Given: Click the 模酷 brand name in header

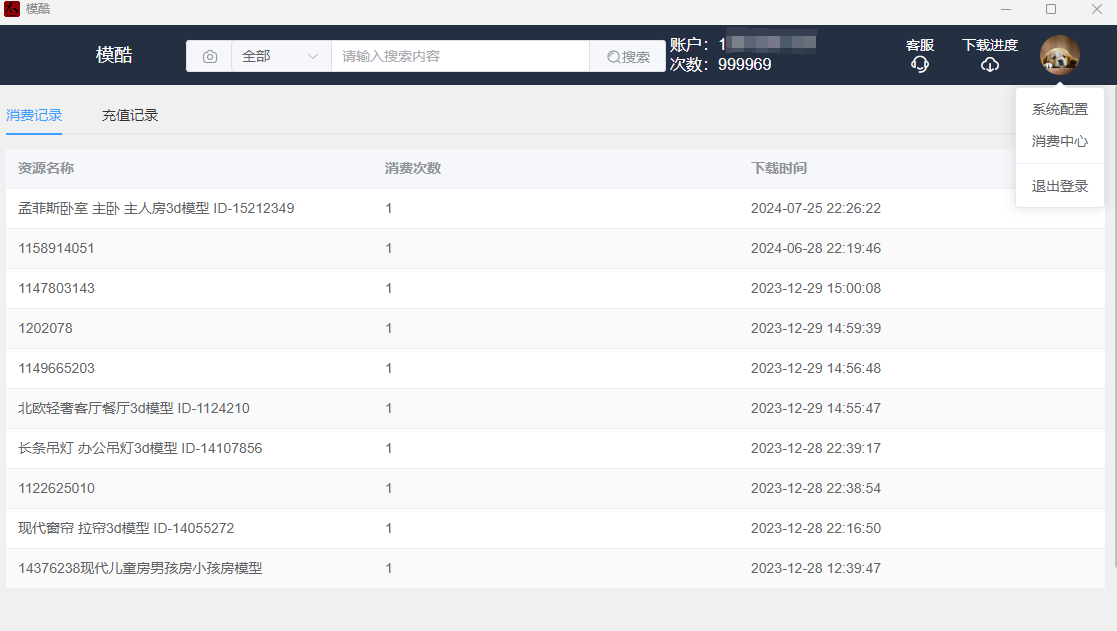Looking at the screenshot, I should (114, 56).
